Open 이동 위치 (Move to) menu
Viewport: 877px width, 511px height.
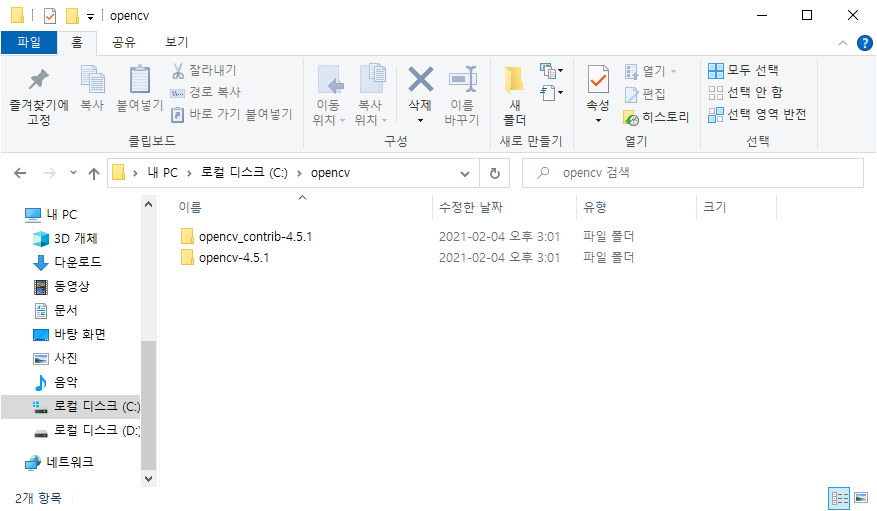[x=328, y=96]
